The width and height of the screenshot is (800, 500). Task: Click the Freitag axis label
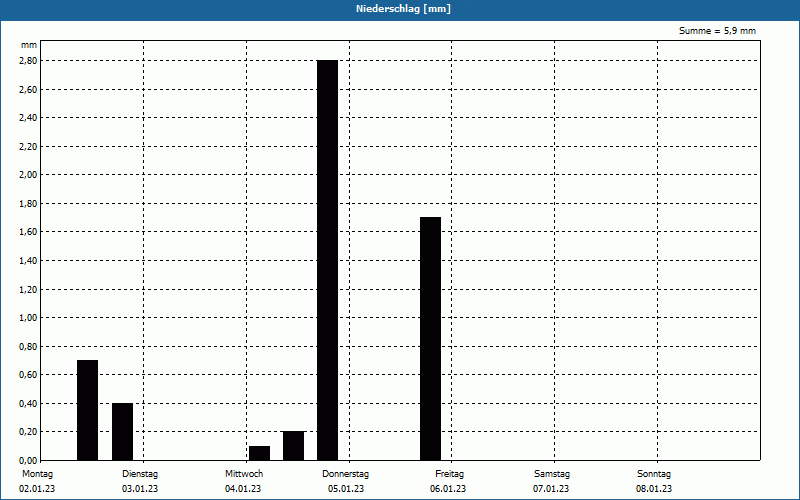pyautogui.click(x=449, y=474)
